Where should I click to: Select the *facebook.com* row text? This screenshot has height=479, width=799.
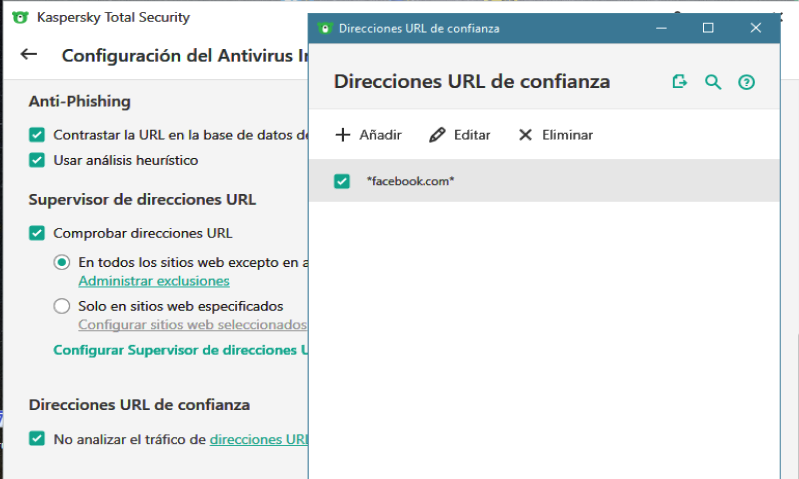pos(410,181)
